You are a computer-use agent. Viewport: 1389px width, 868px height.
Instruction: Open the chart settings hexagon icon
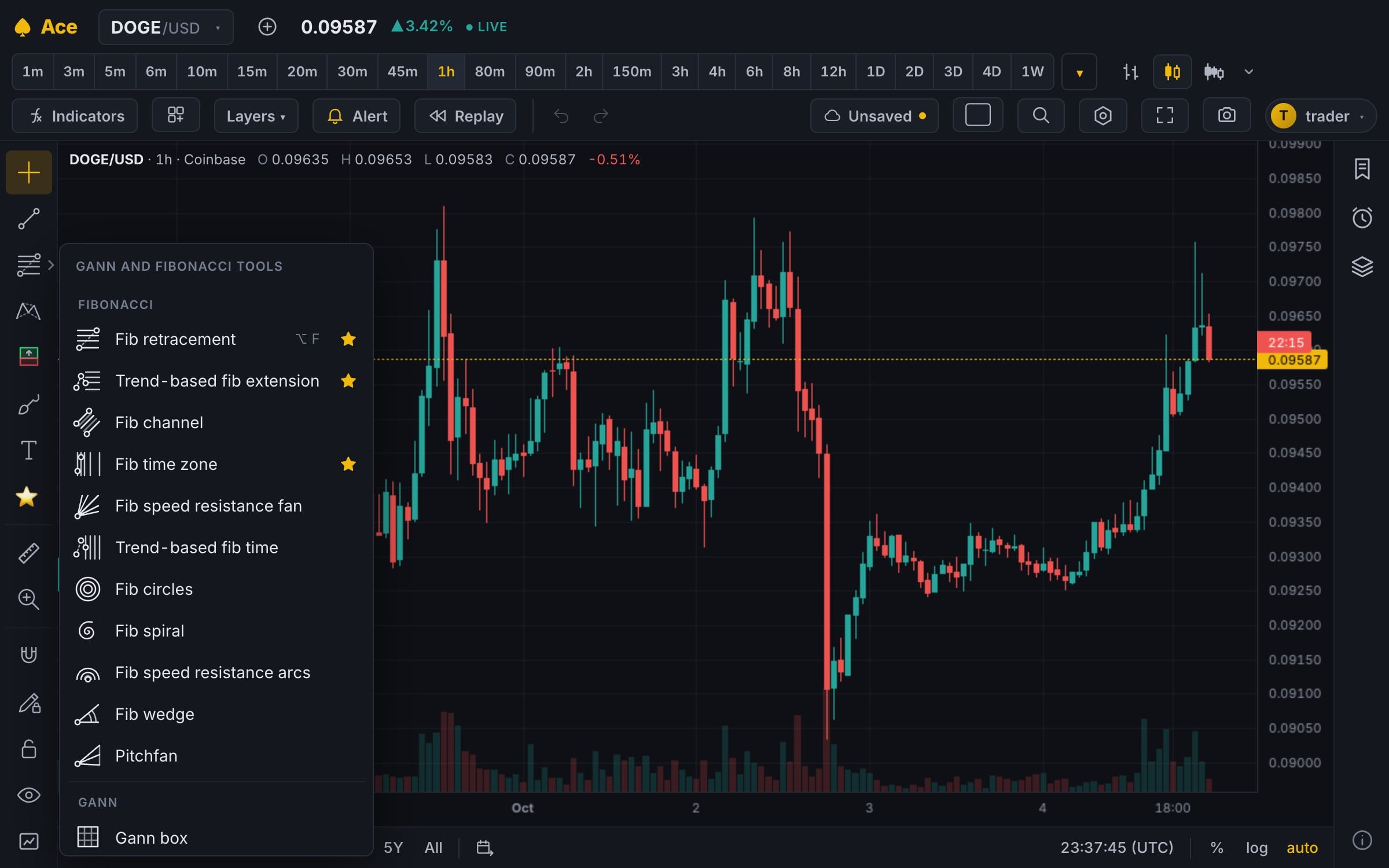(1103, 116)
